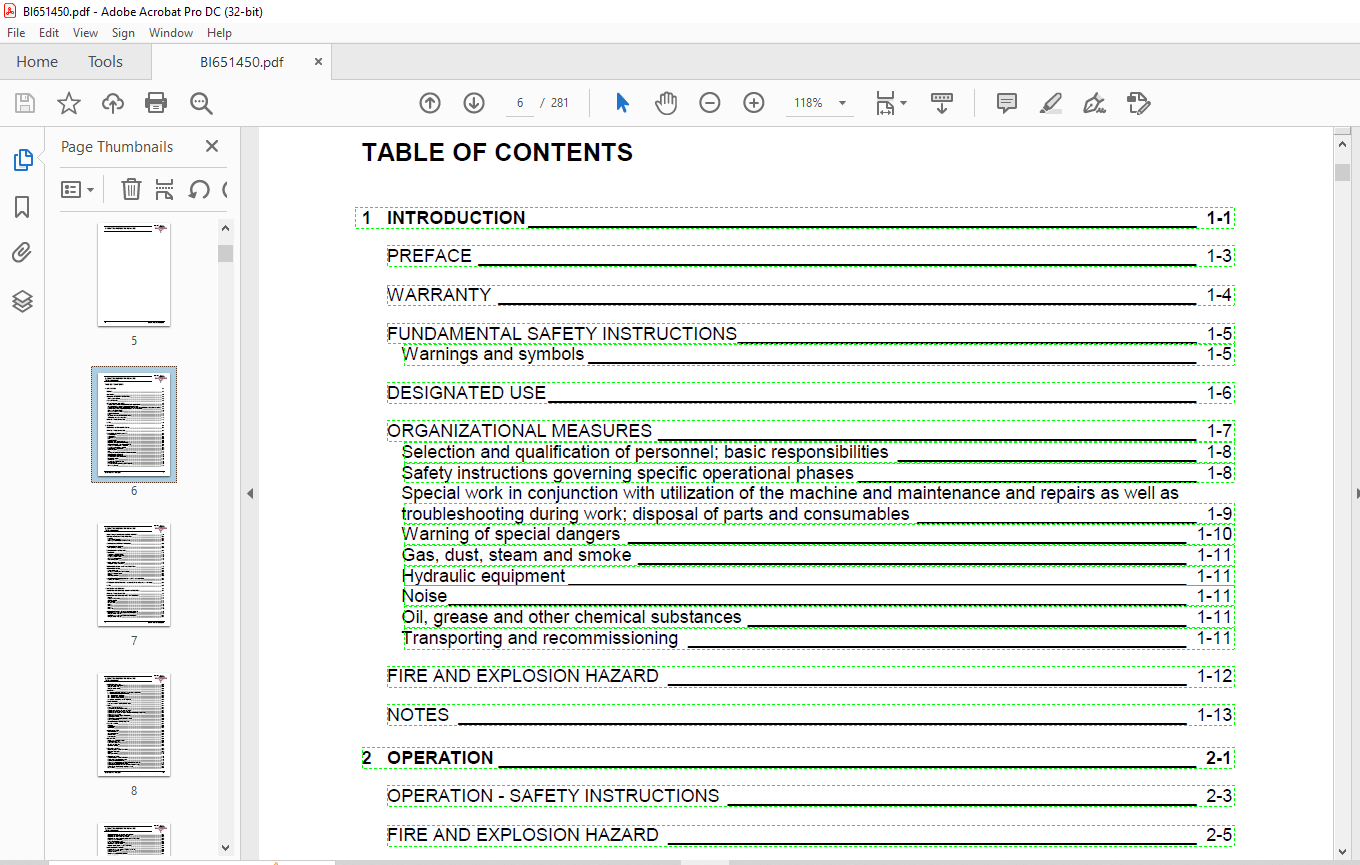Screen dimensions: 1360x865
Task: Open the page fit options dropdown arrow
Action: coord(903,103)
